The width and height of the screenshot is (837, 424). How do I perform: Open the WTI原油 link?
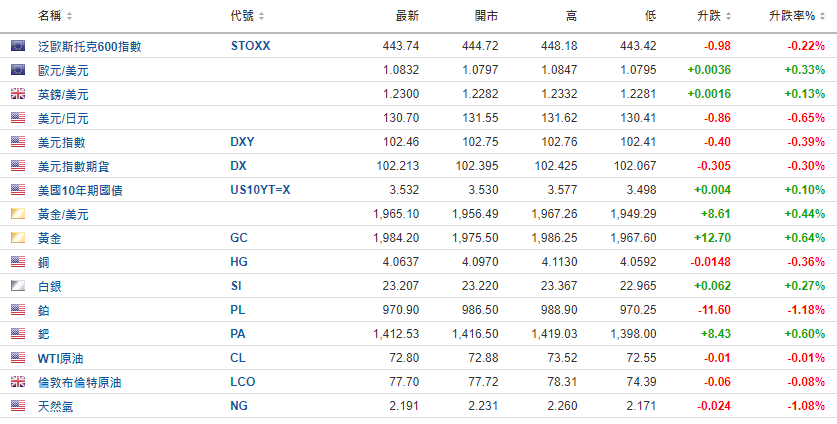(60, 358)
